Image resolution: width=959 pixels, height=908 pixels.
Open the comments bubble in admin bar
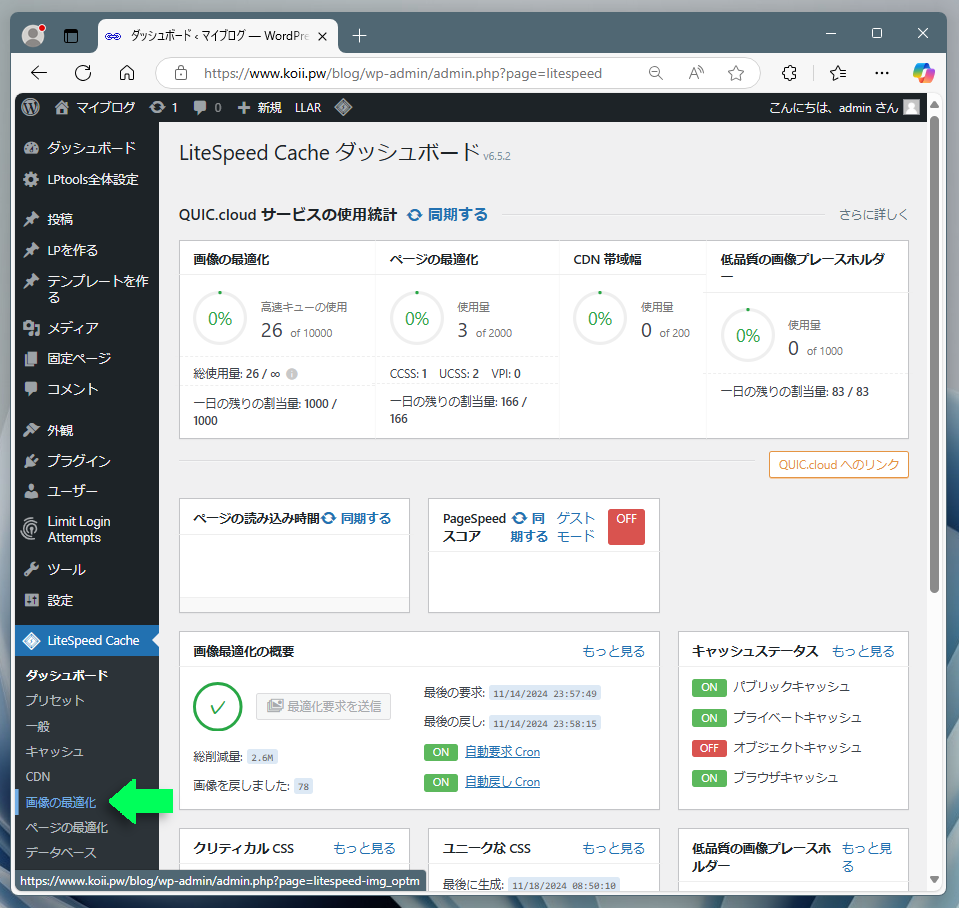pos(199,108)
